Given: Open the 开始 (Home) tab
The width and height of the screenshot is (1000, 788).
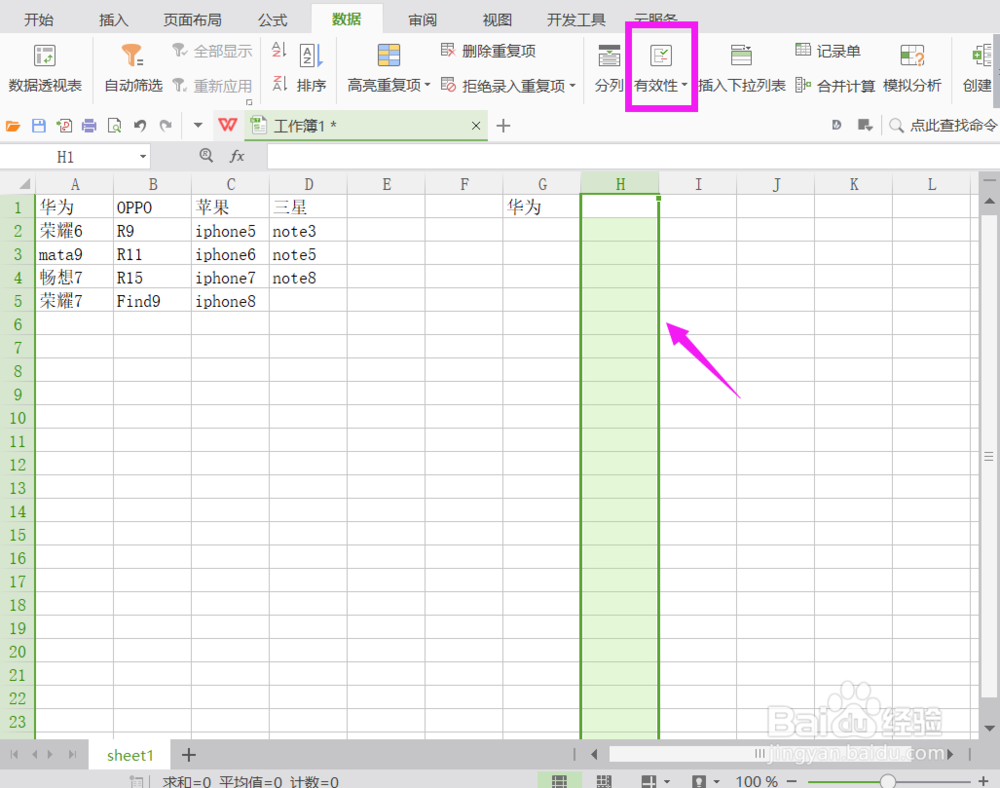Looking at the screenshot, I should 38,20.
